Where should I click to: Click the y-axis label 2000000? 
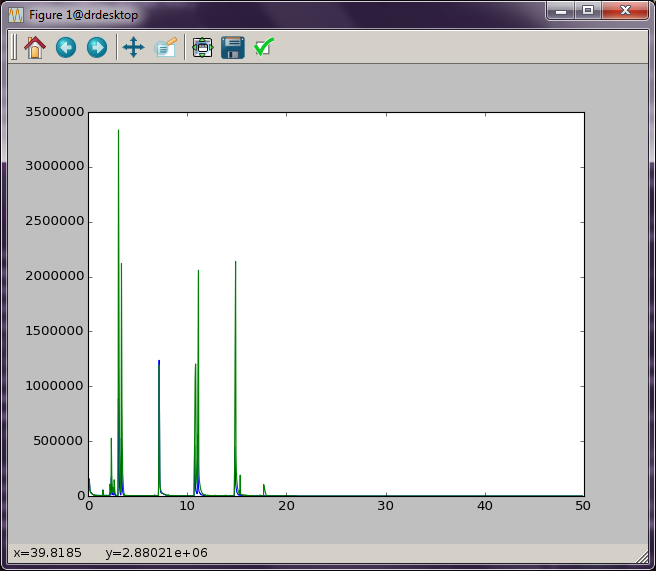point(55,276)
